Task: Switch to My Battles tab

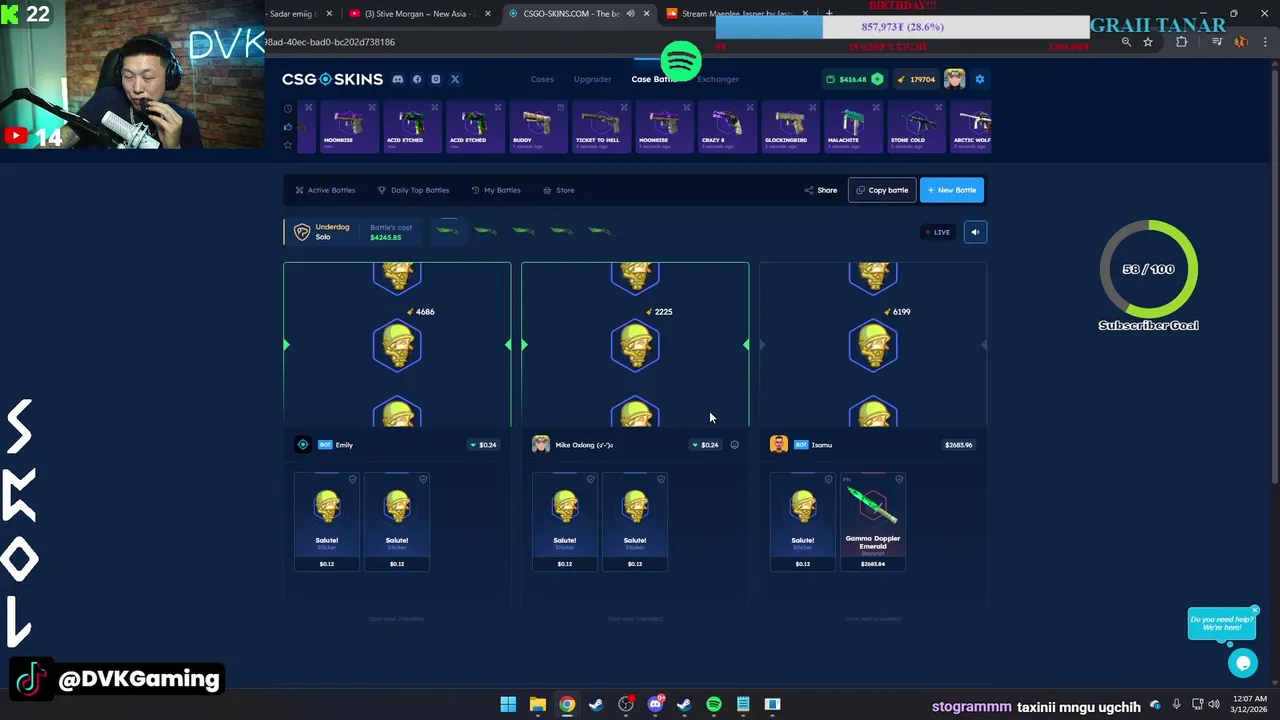Action: tap(495, 190)
